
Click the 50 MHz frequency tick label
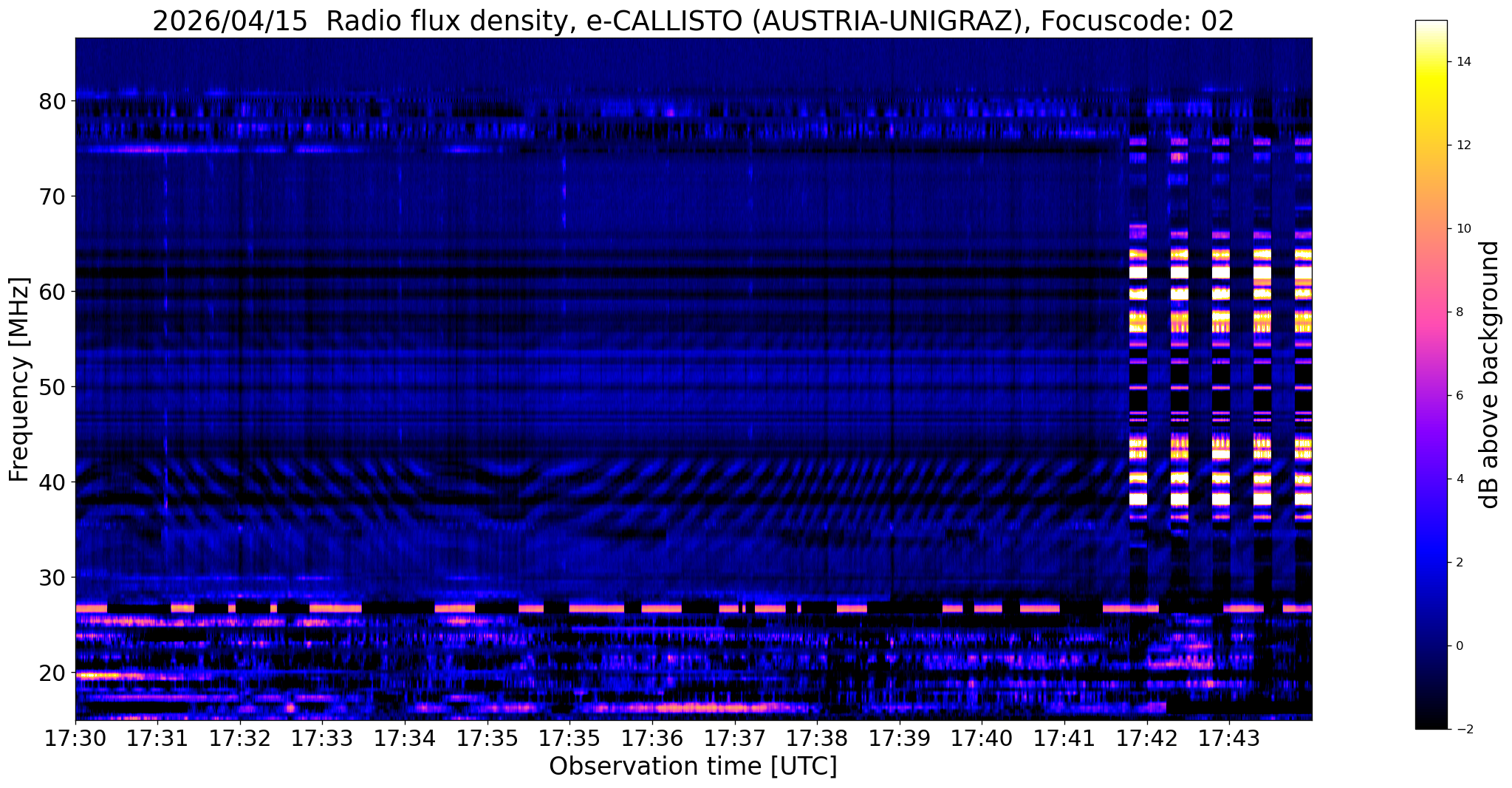[x=52, y=387]
